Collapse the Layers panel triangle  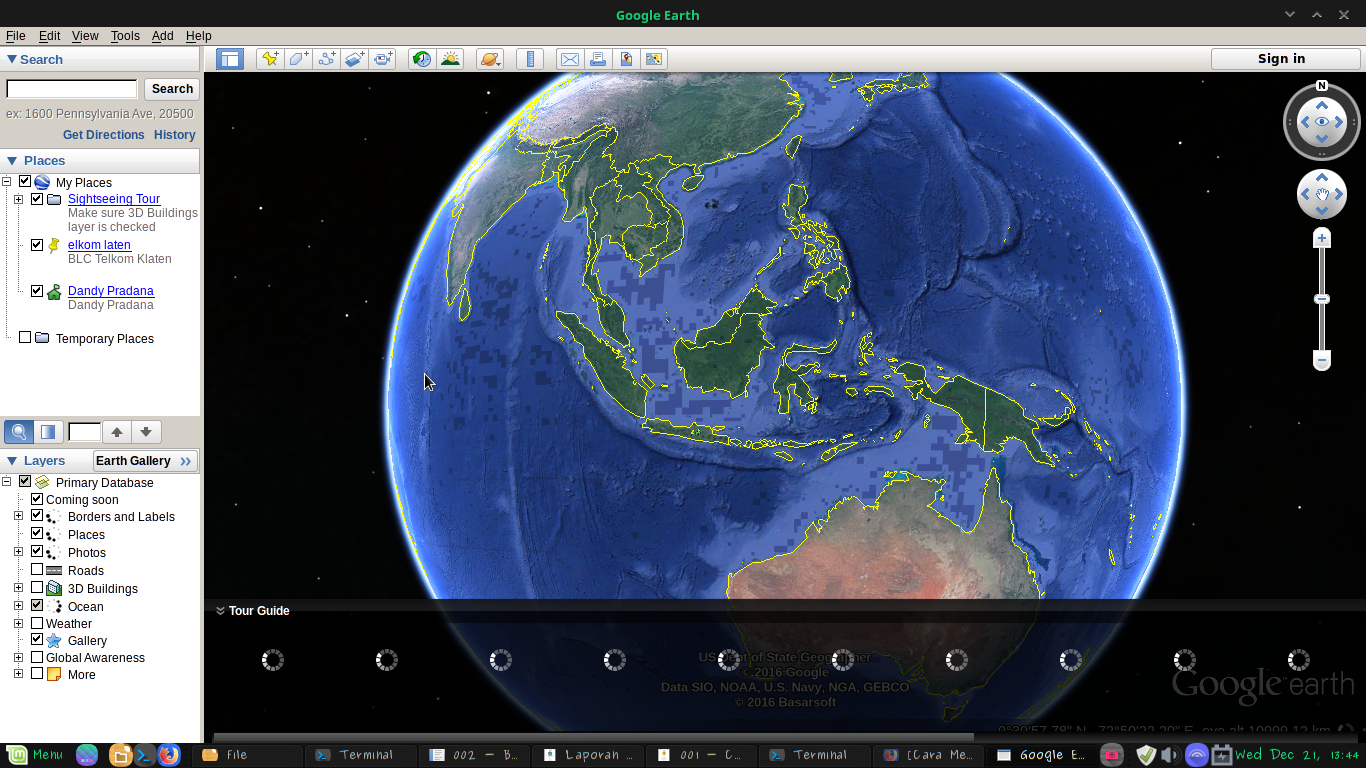pyautogui.click(x=12, y=460)
